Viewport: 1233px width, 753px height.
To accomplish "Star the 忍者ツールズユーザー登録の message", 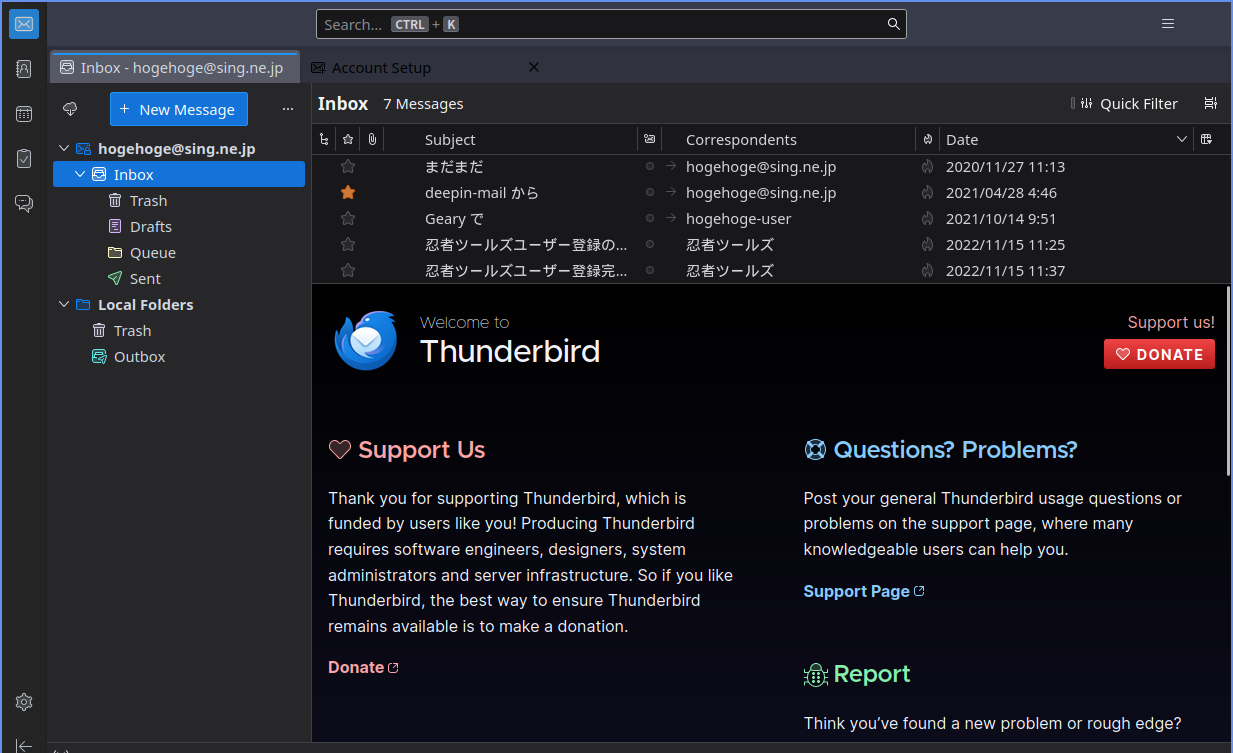I will (348, 245).
